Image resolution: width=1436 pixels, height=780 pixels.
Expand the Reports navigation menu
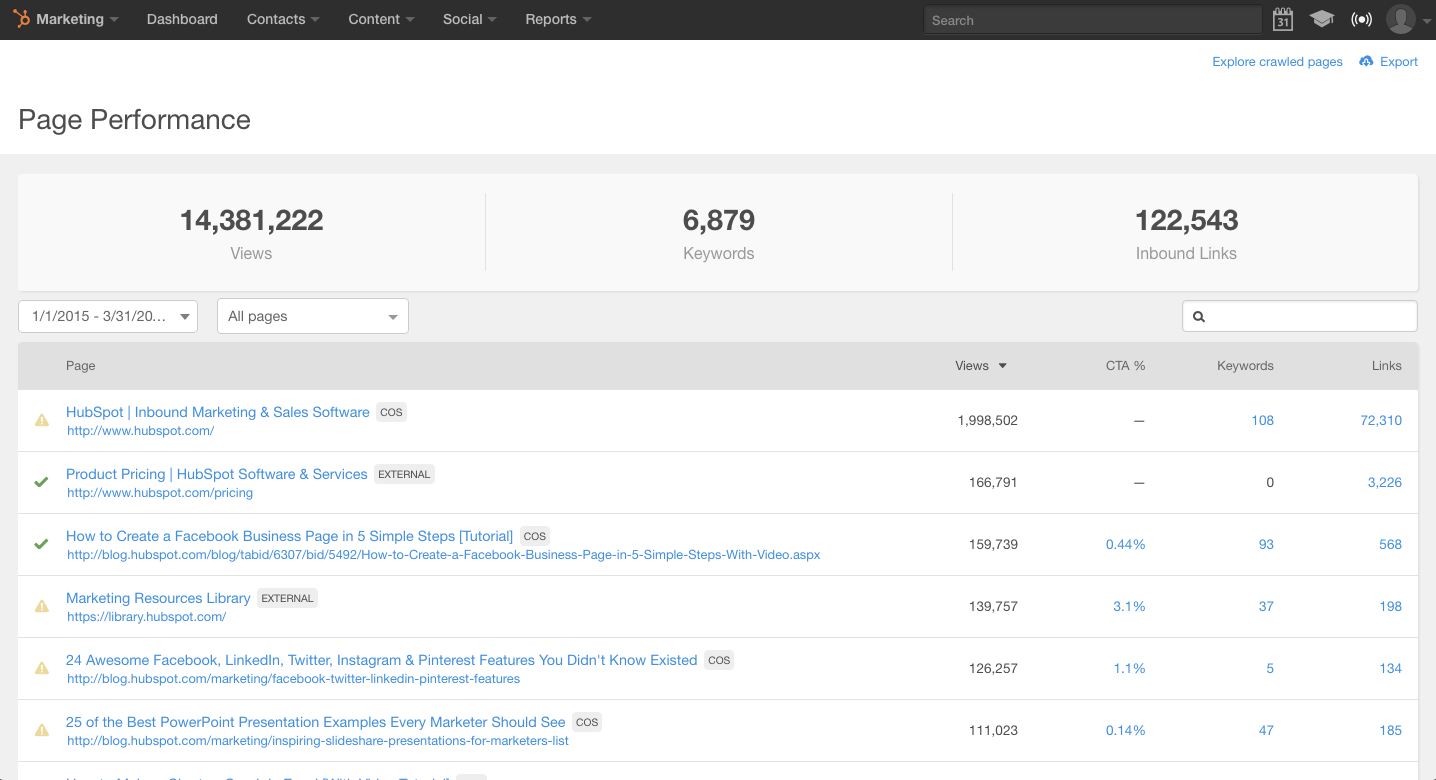pos(558,19)
